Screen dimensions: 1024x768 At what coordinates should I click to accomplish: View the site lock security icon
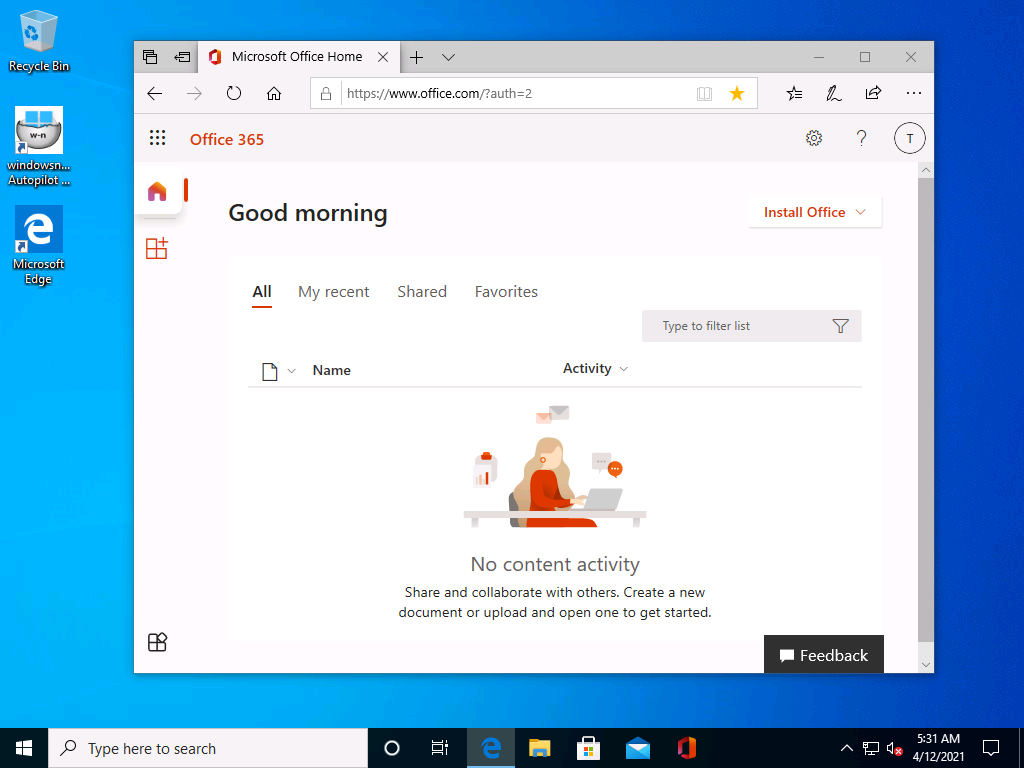click(325, 93)
